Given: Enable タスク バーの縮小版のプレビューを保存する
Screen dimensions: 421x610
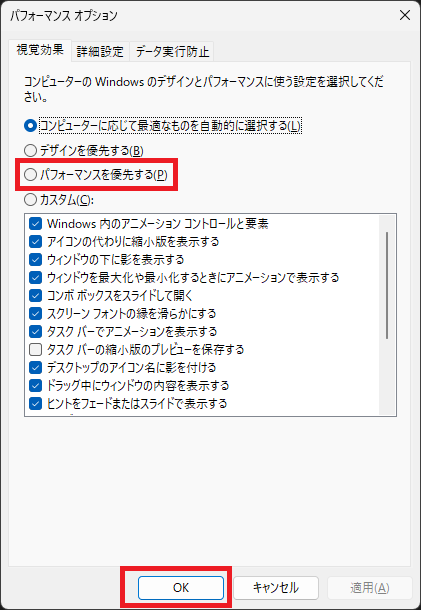Looking at the screenshot, I should point(35,350).
